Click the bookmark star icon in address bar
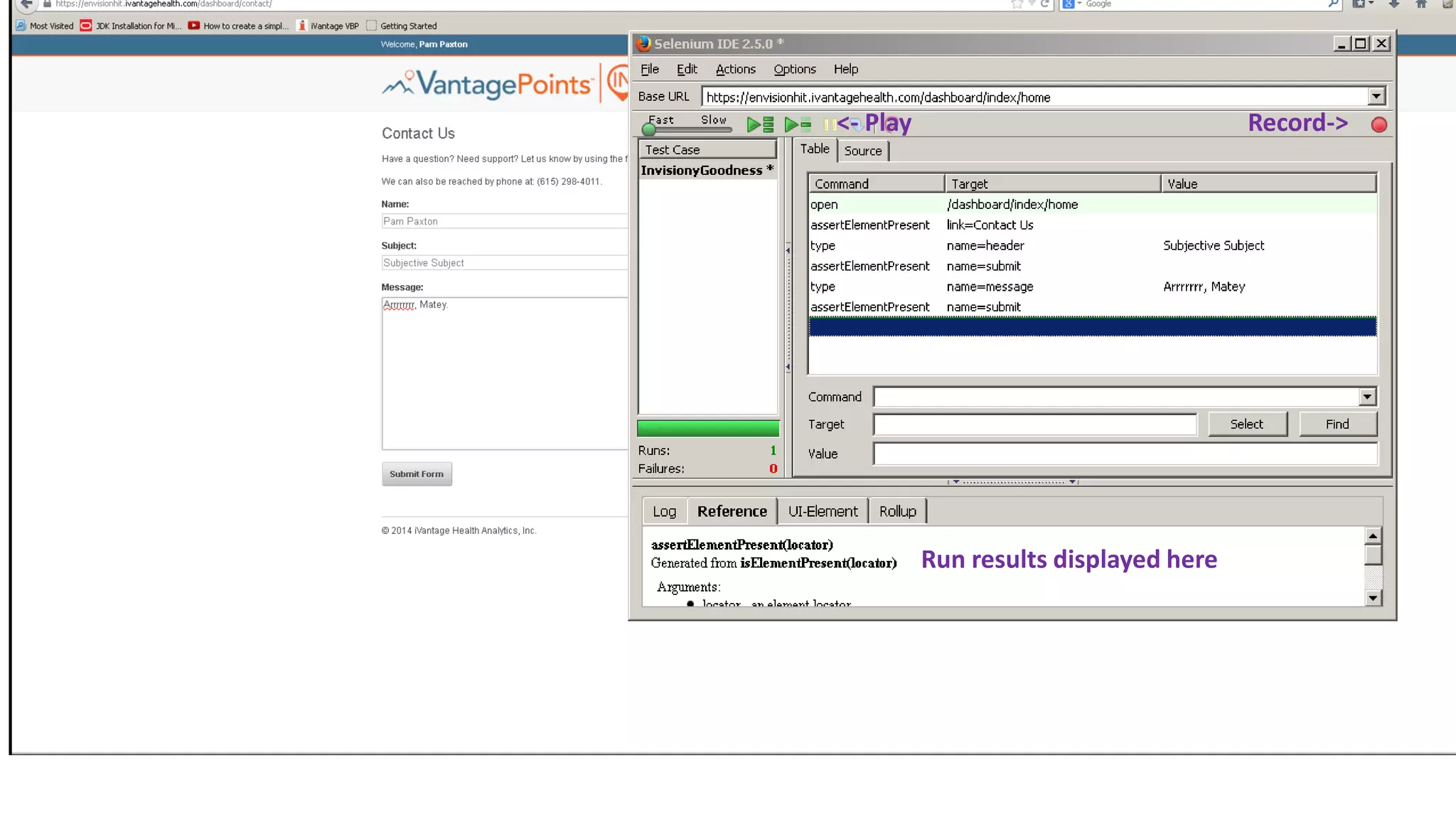The width and height of the screenshot is (1456, 819). click(1017, 4)
